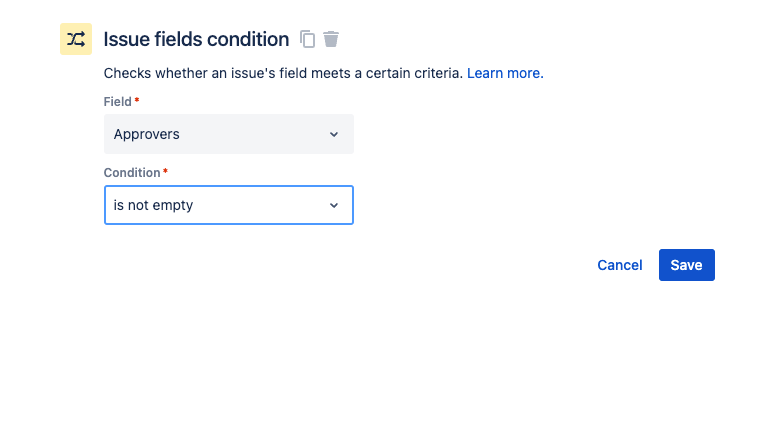This screenshot has height=444, width=777.
Task: Click the Condition label text
Action: pyautogui.click(x=132, y=173)
